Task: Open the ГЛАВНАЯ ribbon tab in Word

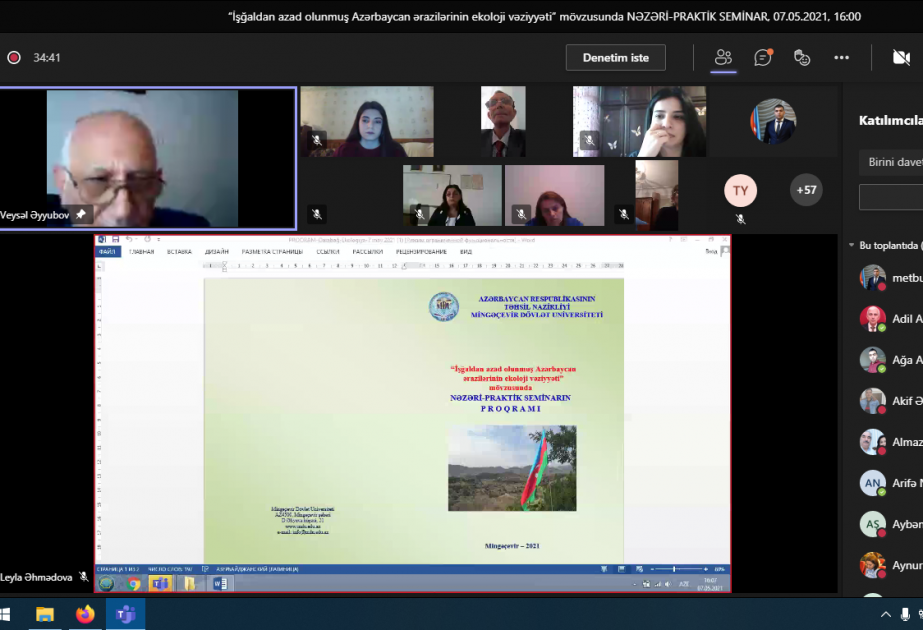Action: pyautogui.click(x=141, y=251)
